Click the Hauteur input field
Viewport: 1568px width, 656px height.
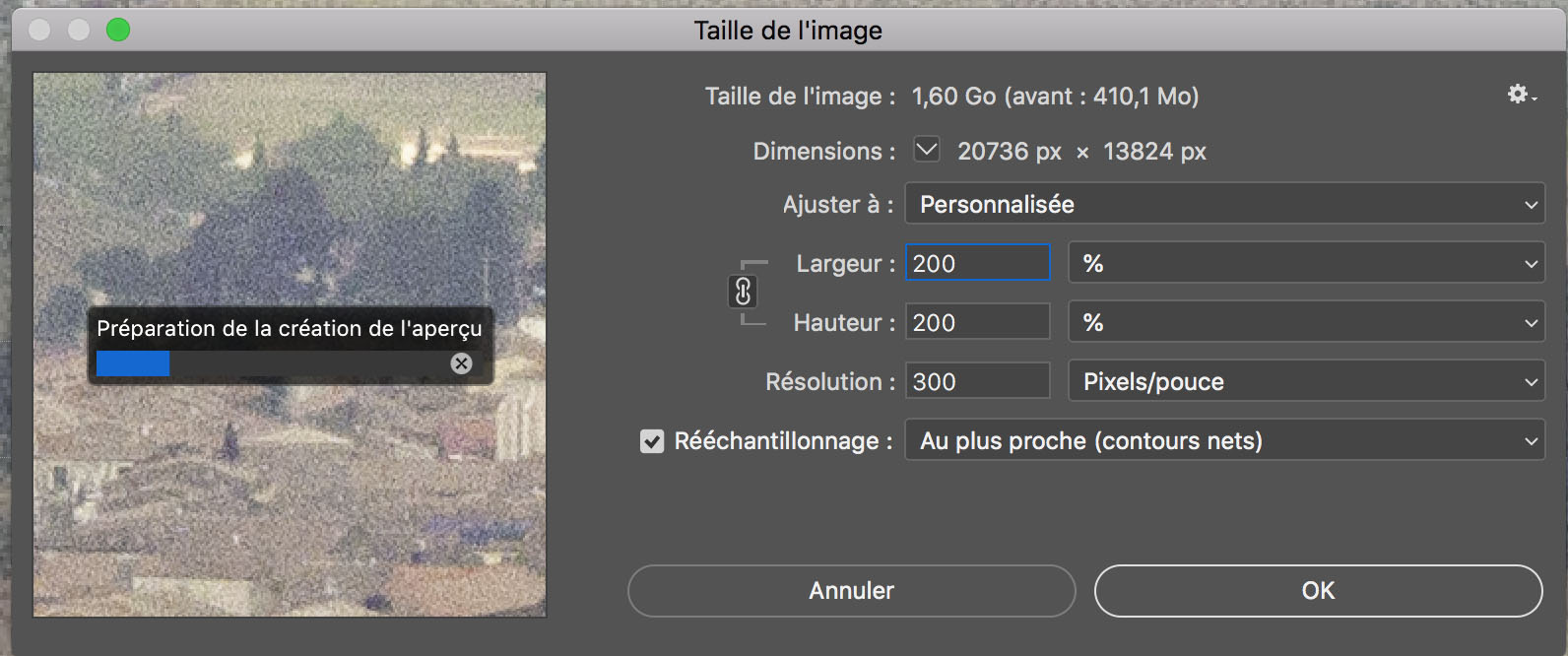click(x=977, y=322)
